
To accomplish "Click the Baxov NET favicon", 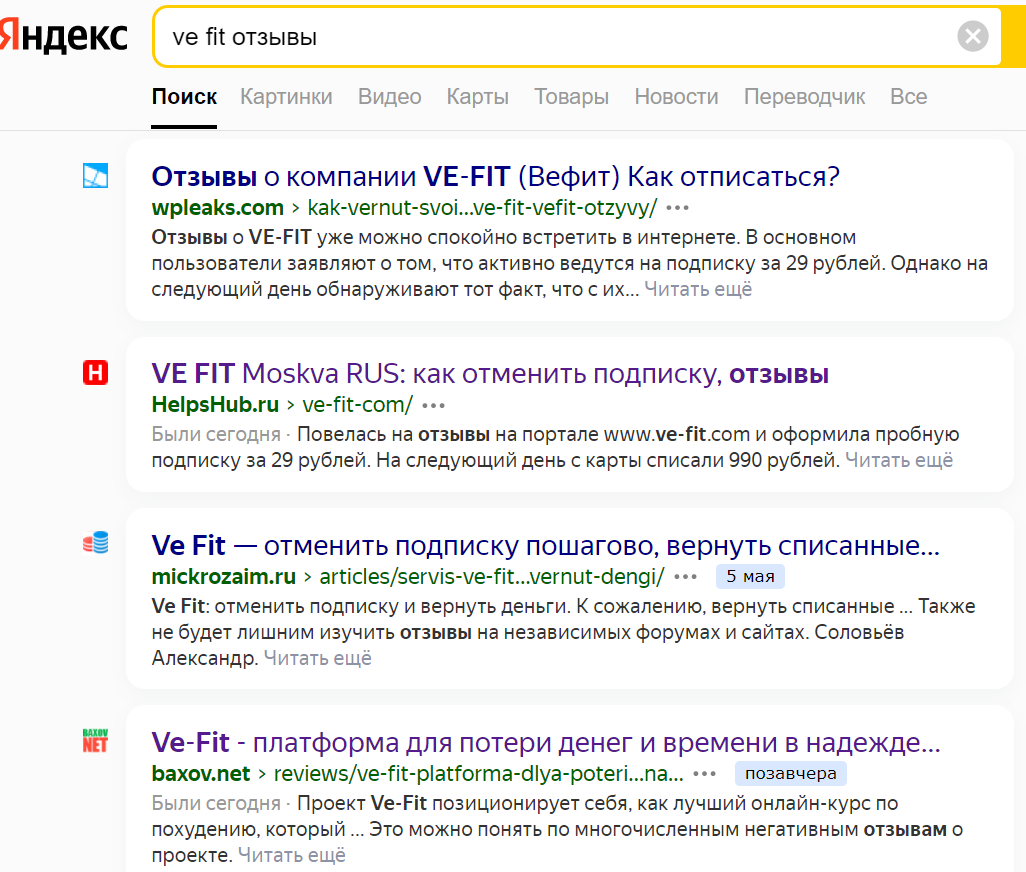I will click(96, 741).
